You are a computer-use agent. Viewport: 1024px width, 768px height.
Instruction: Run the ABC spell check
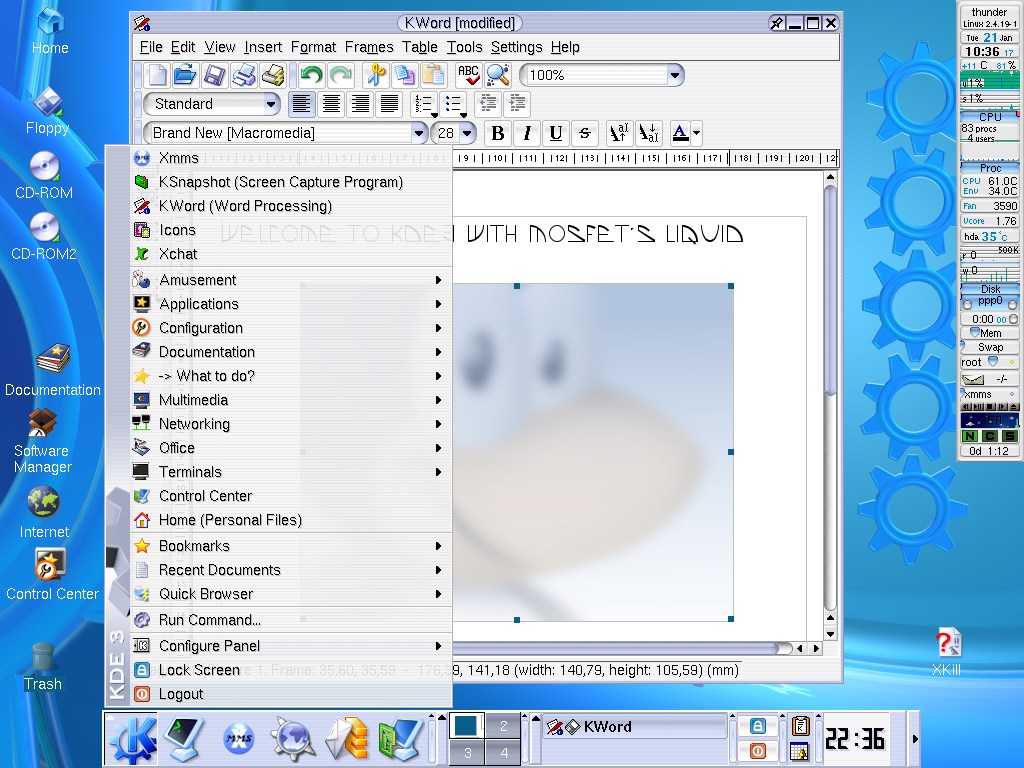tap(469, 75)
